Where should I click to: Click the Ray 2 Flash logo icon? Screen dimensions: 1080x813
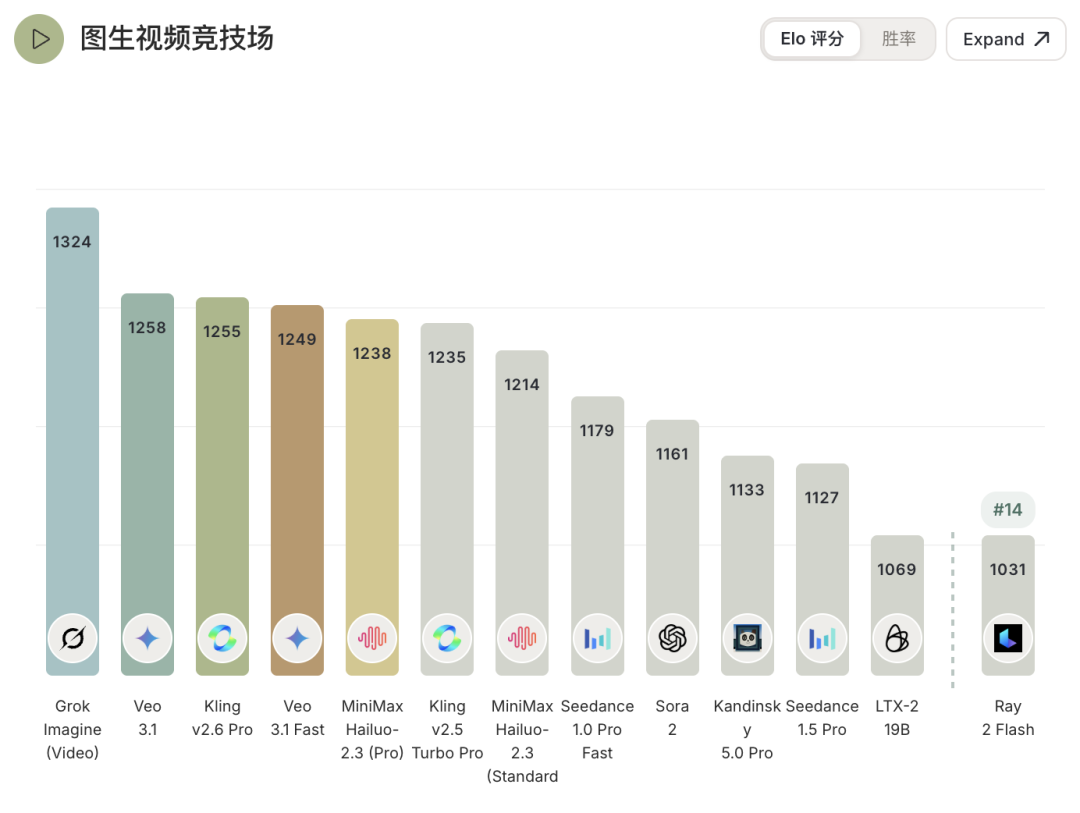point(1008,638)
